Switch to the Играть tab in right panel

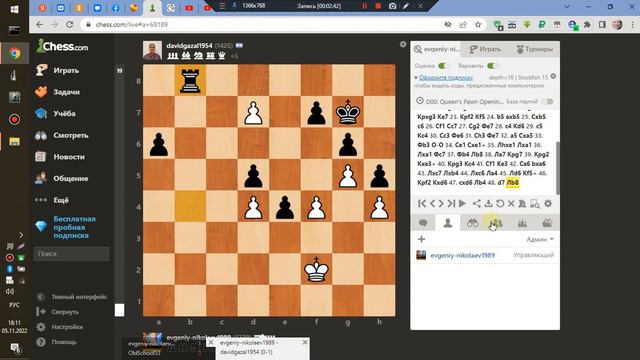pos(484,49)
